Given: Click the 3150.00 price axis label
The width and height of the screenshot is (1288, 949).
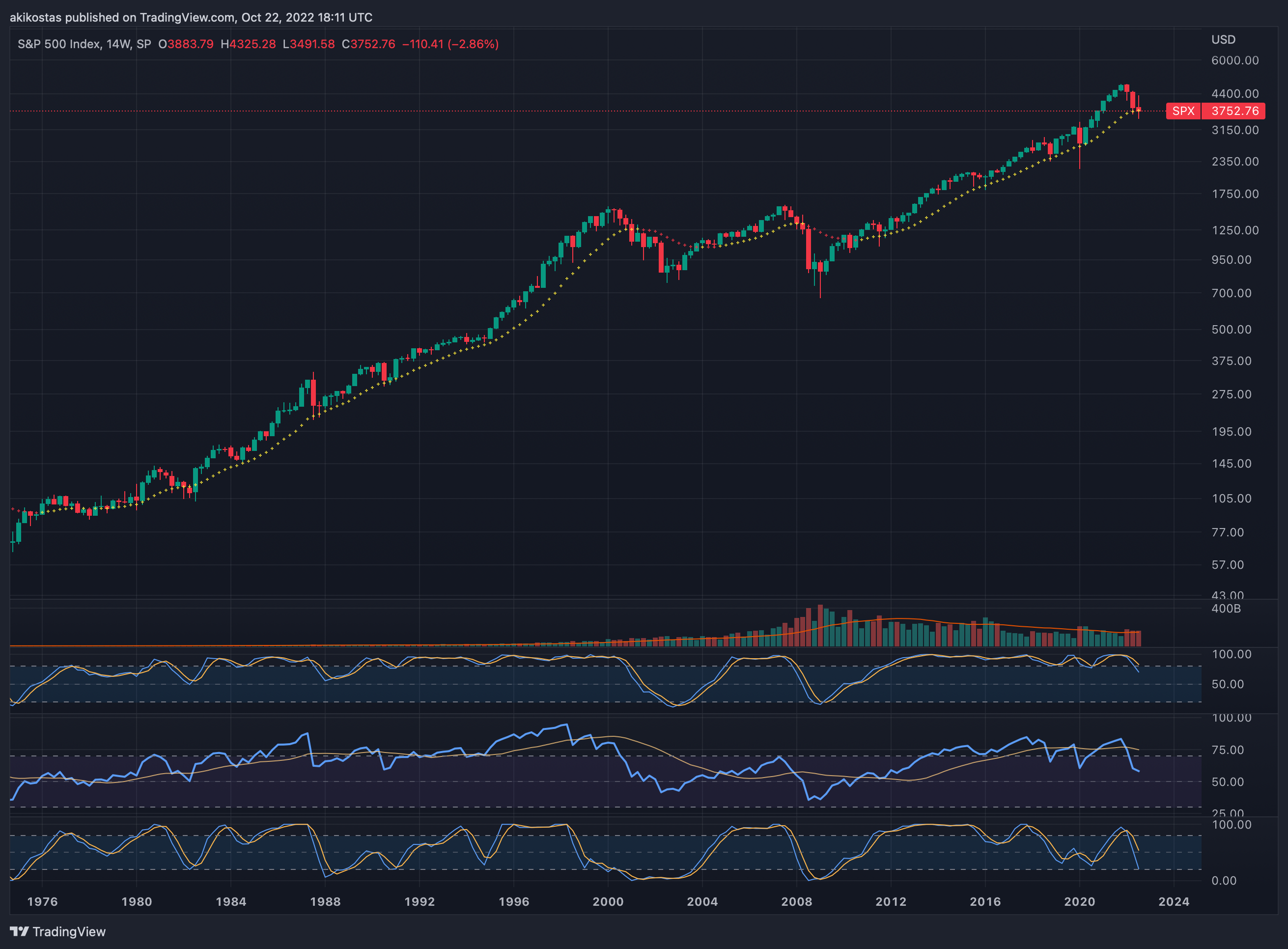Looking at the screenshot, I should [1234, 130].
